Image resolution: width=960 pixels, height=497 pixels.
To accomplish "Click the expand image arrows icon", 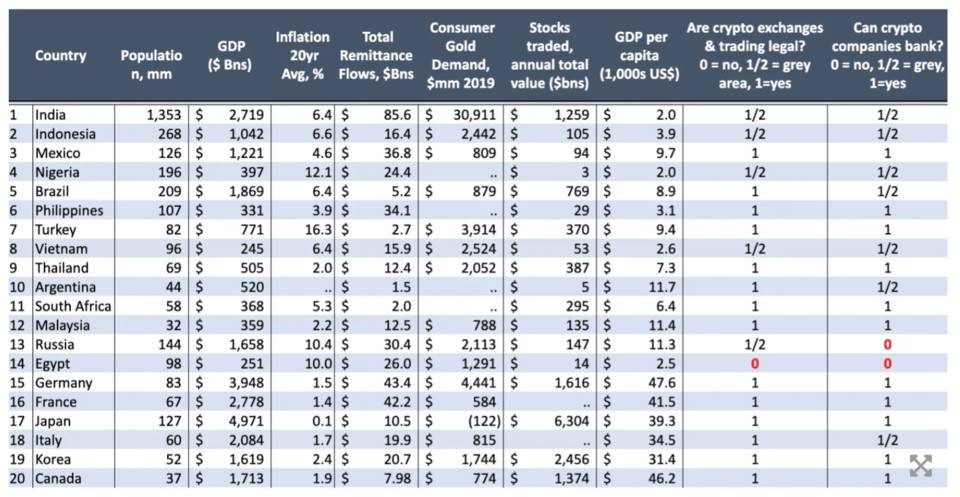I will [920, 466].
